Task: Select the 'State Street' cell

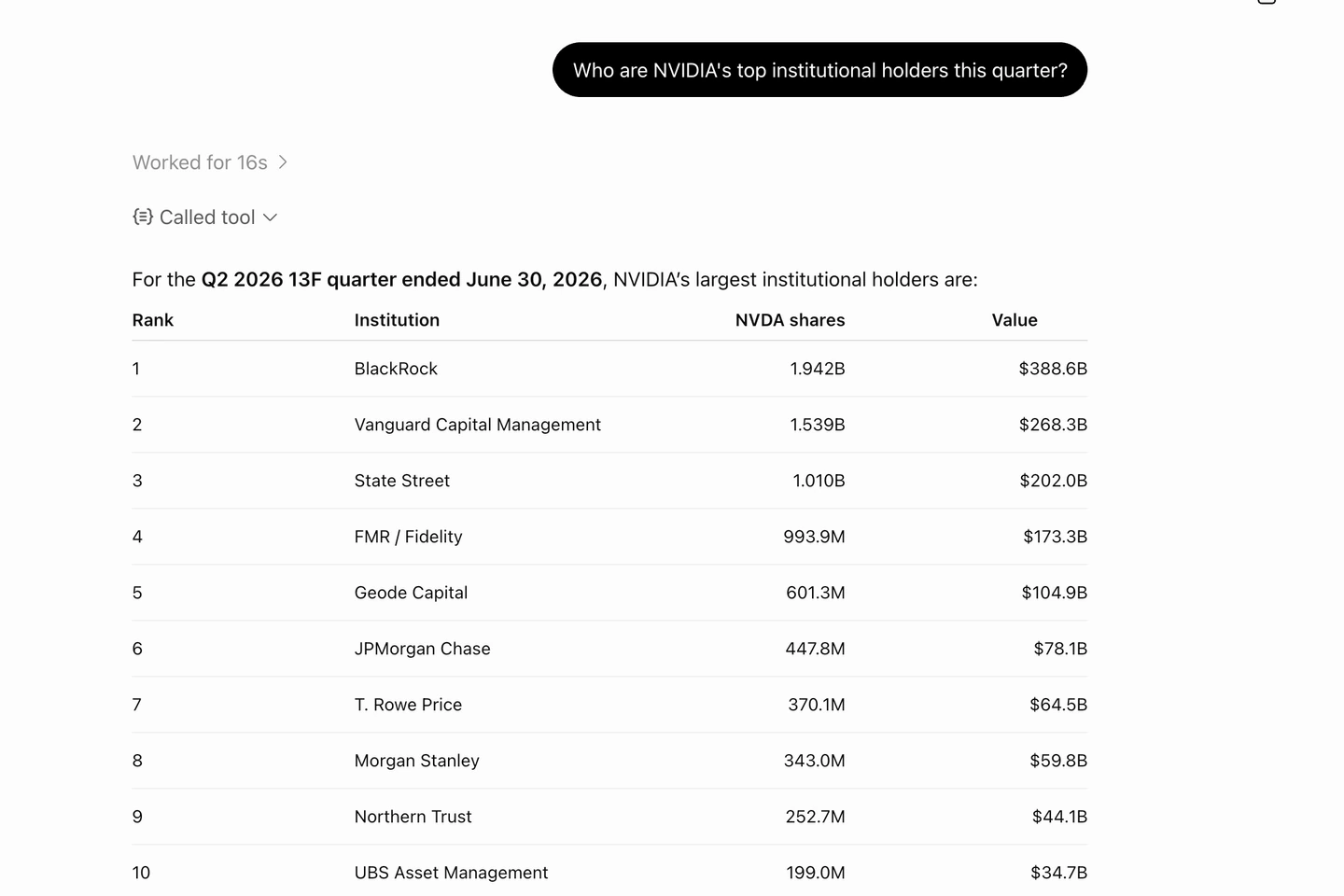Action: [402, 481]
